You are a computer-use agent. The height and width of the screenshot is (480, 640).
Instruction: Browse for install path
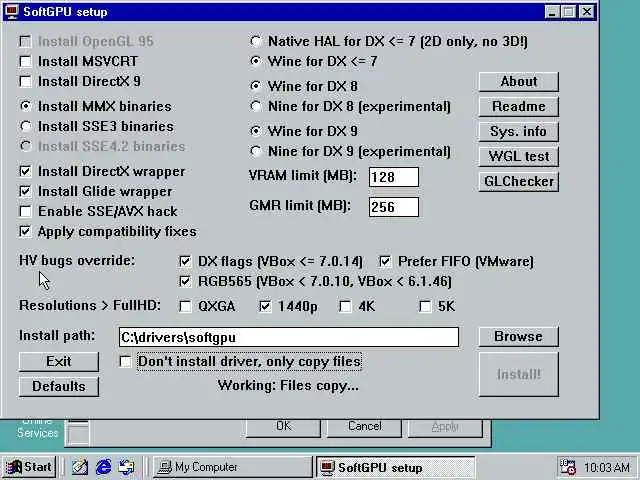[519, 337]
